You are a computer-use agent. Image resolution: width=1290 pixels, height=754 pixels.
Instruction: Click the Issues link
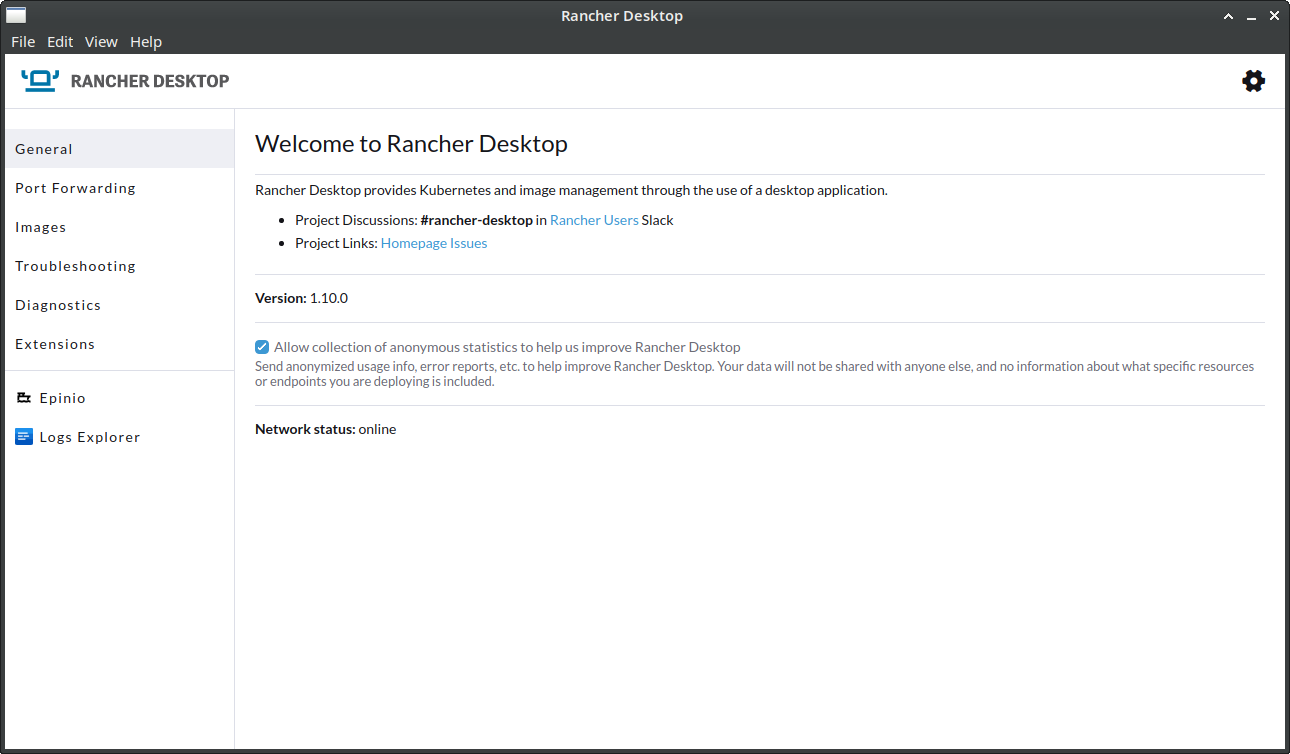pyautogui.click(x=468, y=242)
